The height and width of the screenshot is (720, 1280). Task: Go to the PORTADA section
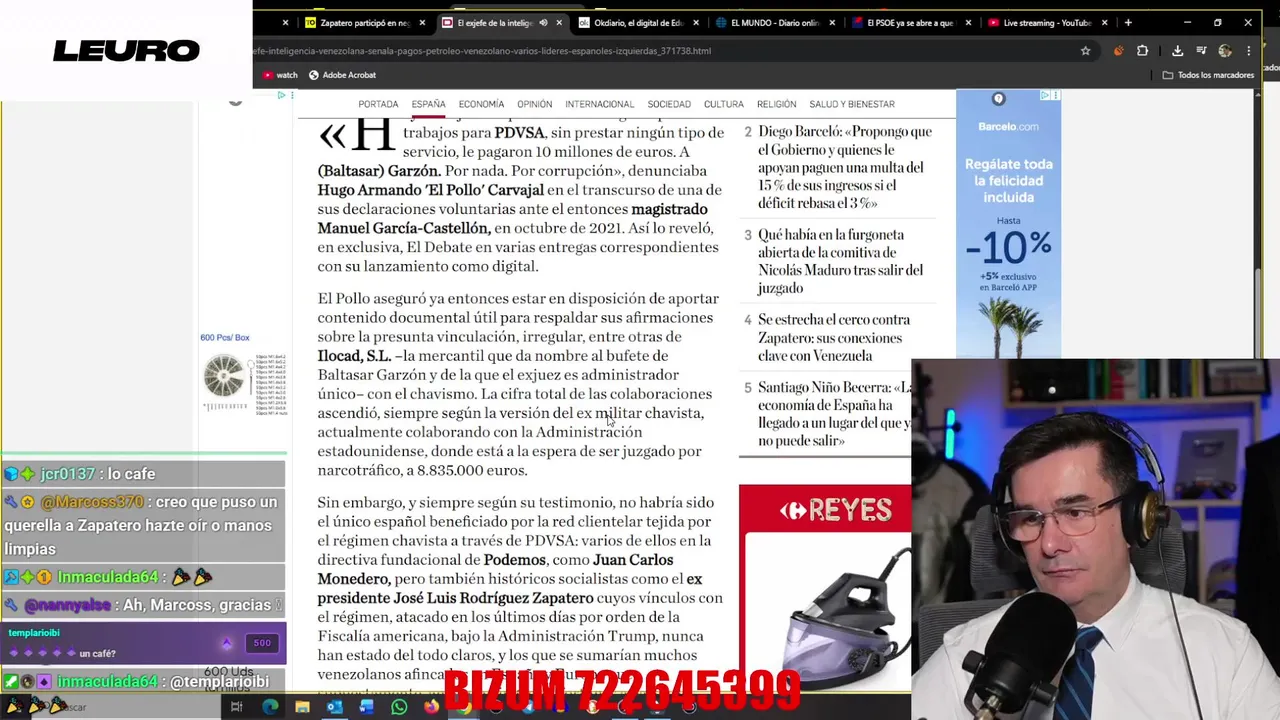(378, 104)
